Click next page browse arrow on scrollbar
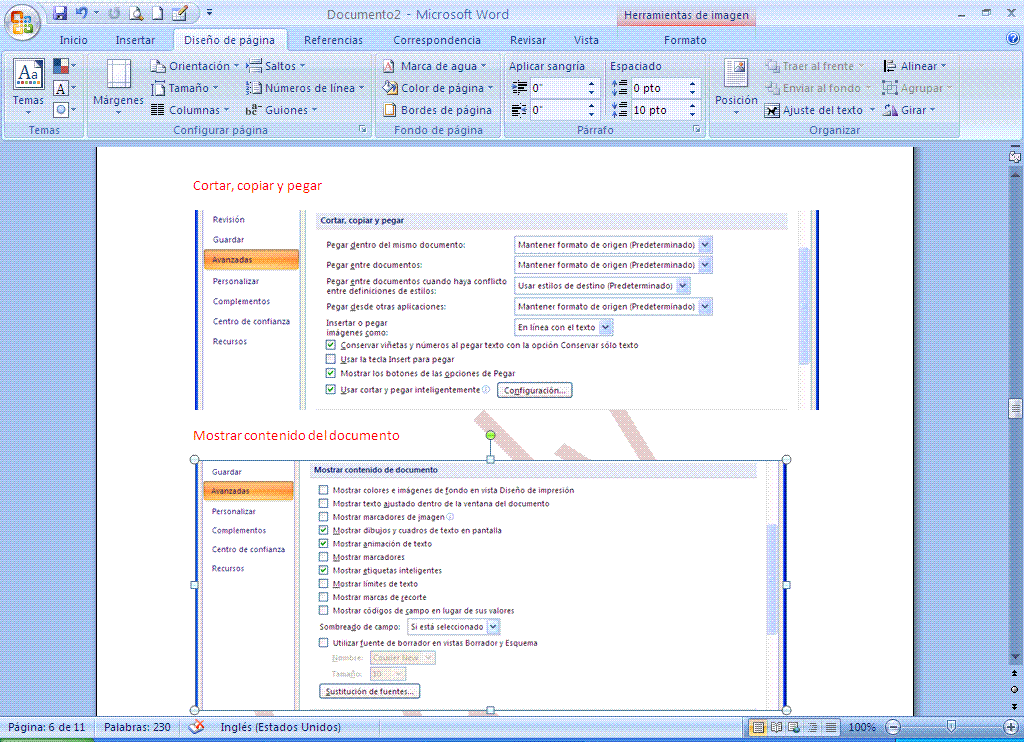This screenshot has width=1024, height=742. pyautogui.click(x=1014, y=706)
